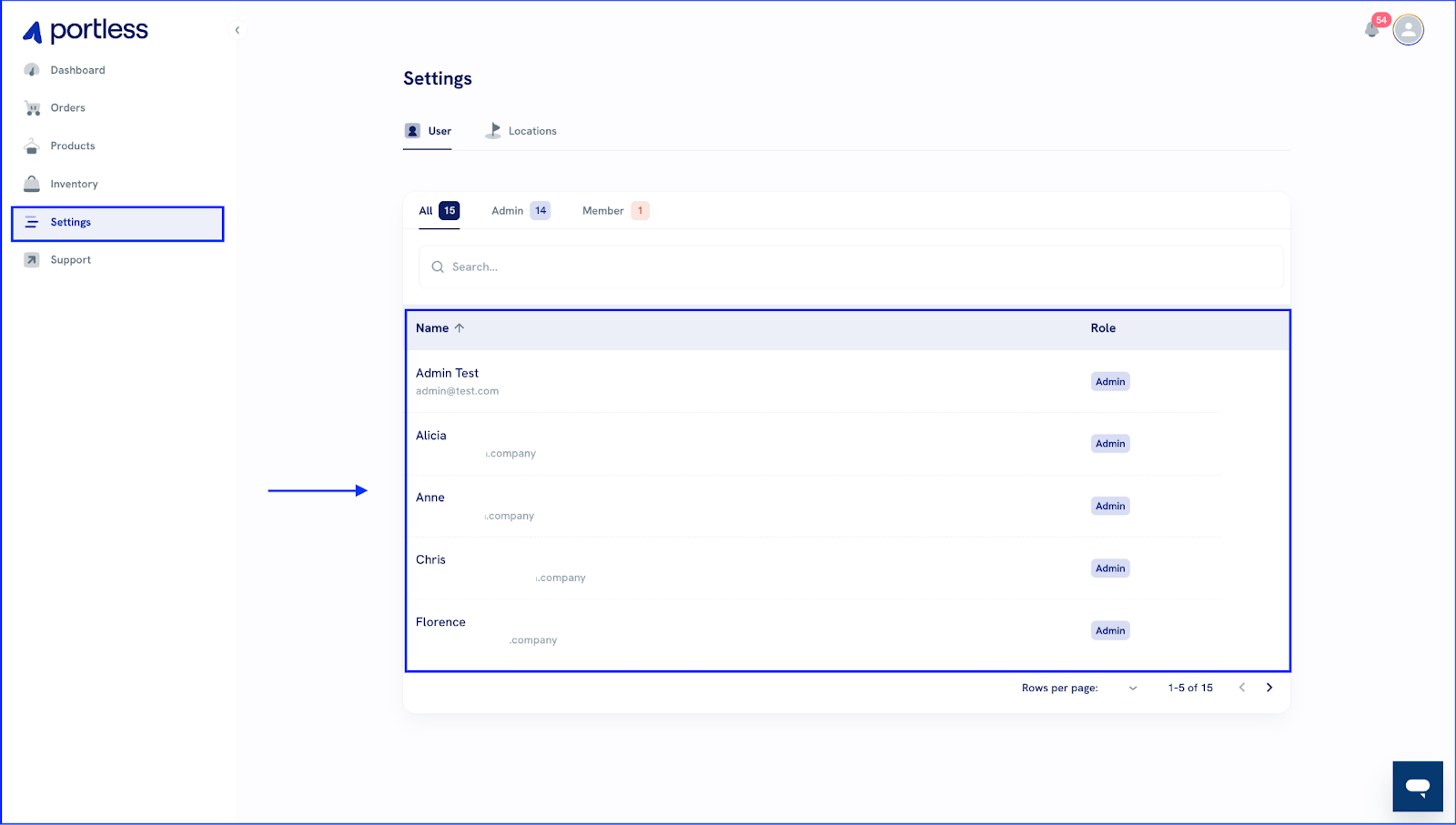The width and height of the screenshot is (1456, 825).
Task: Click the Role column header
Action: [x=1103, y=328]
